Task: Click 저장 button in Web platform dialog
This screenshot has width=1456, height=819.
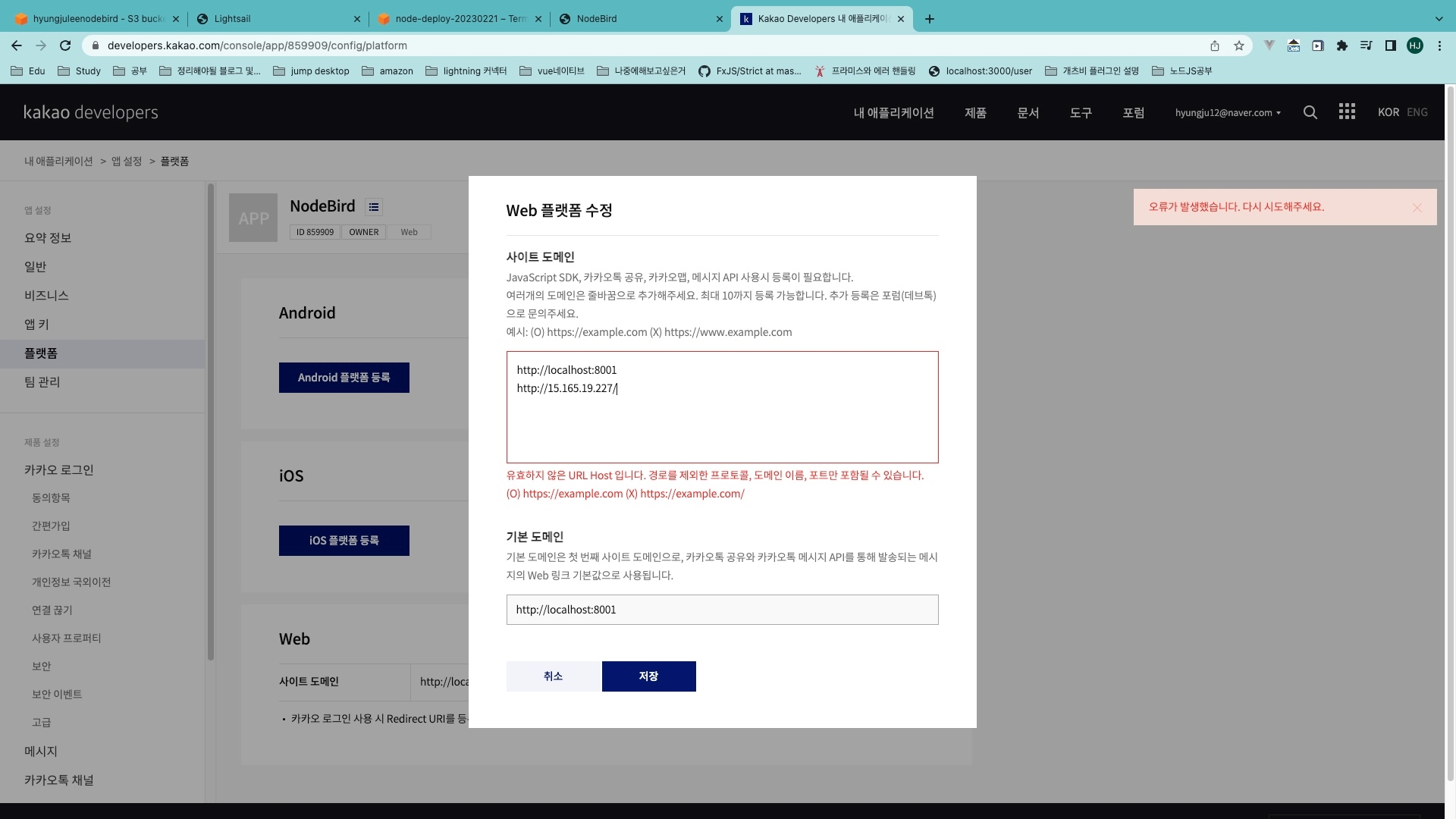Action: coord(649,676)
